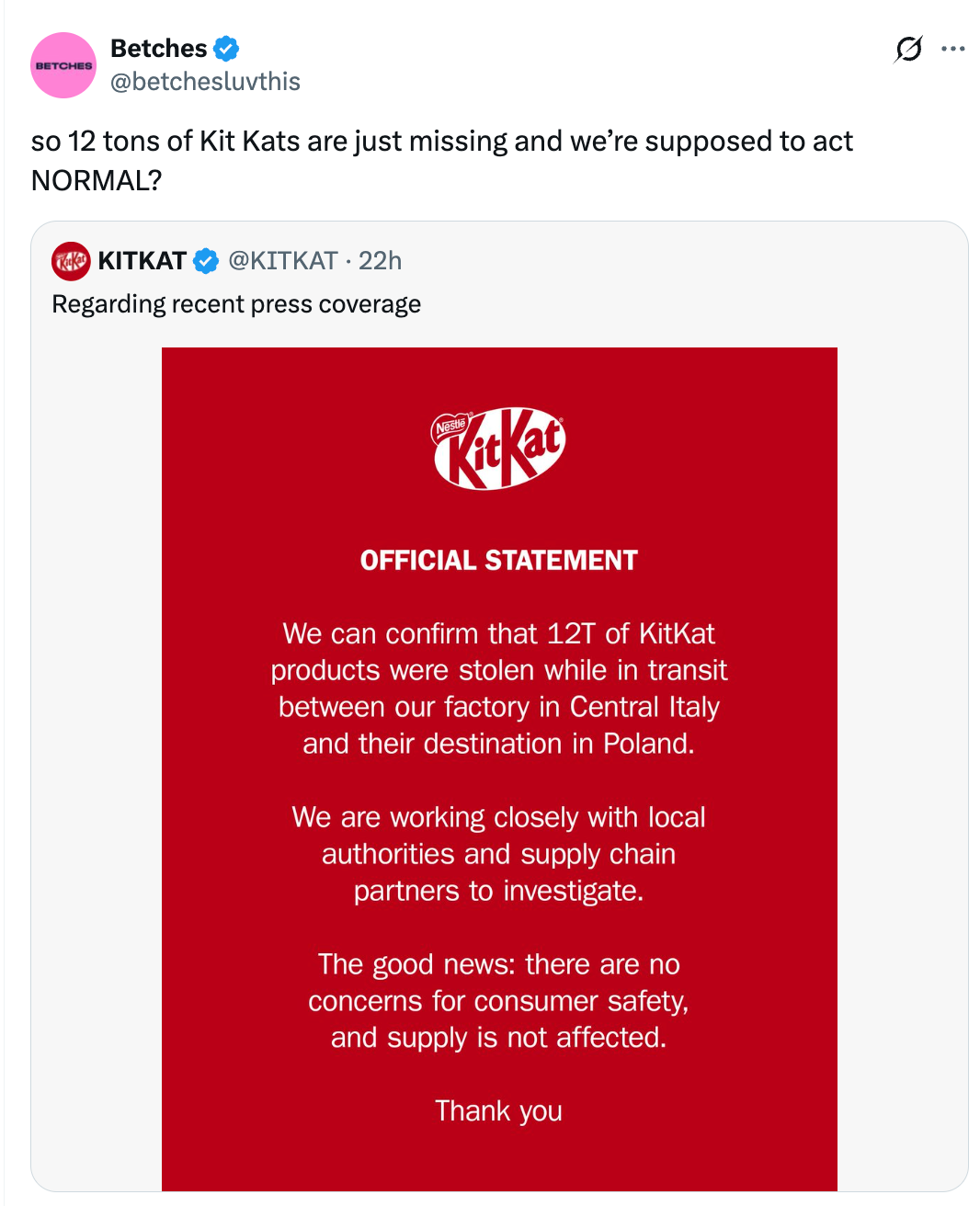Open the 22h timestamp link
The width and height of the screenshot is (980, 1206).
tap(381, 260)
